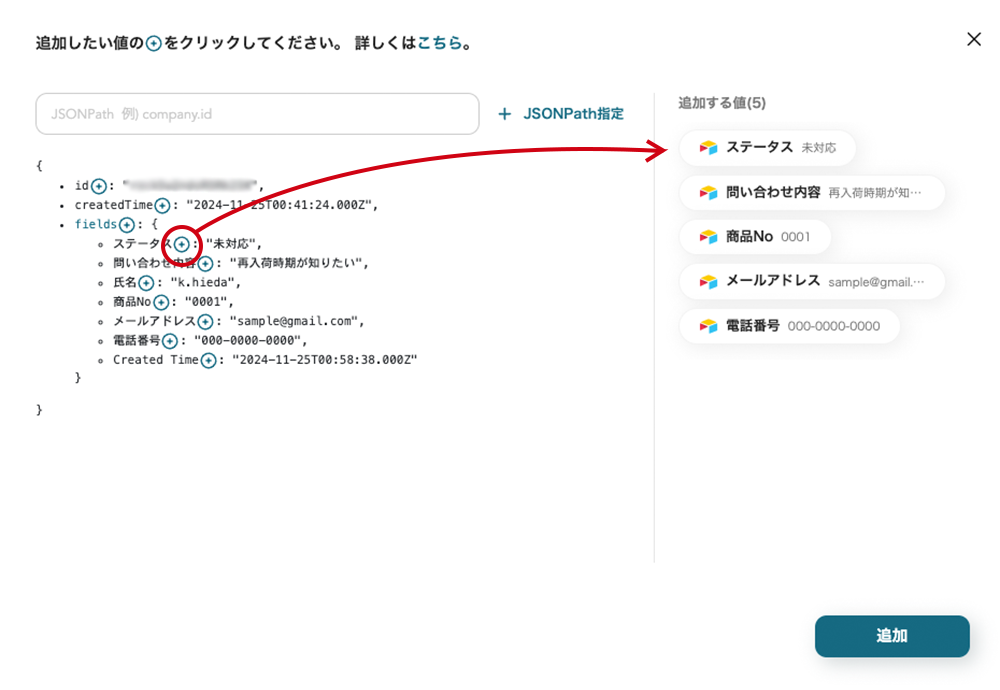Click the JSONPath指定 button
Screen dimensions: 1000x690
coord(561,114)
